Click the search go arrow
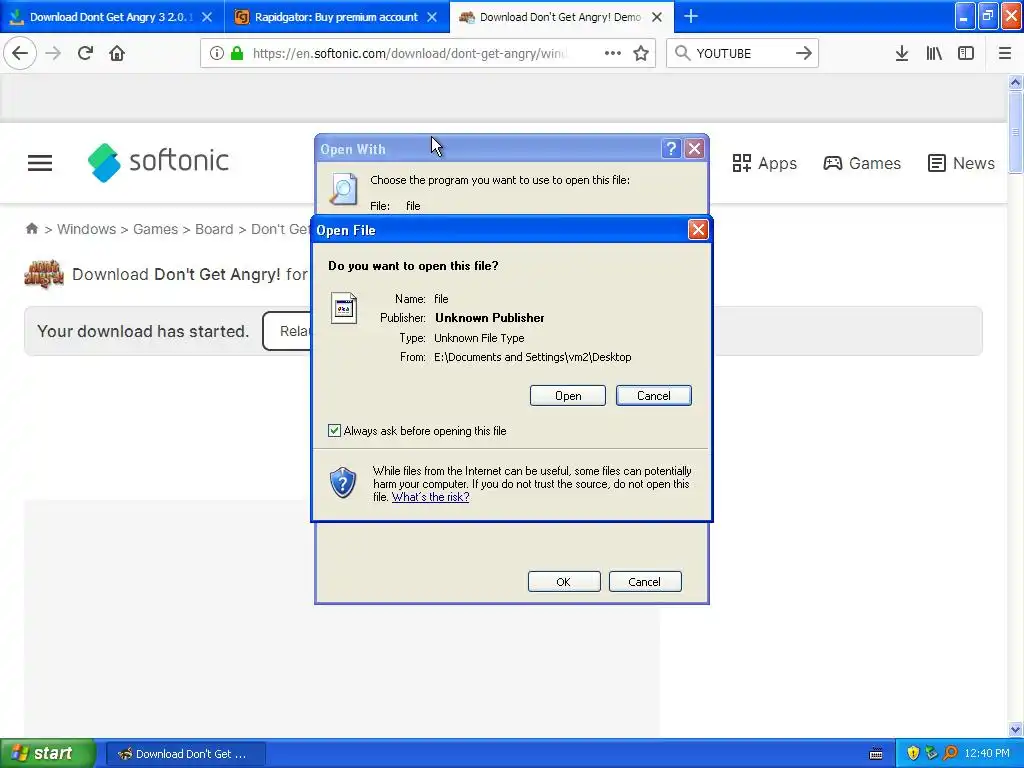Image resolution: width=1024 pixels, height=768 pixels. pyautogui.click(x=803, y=53)
